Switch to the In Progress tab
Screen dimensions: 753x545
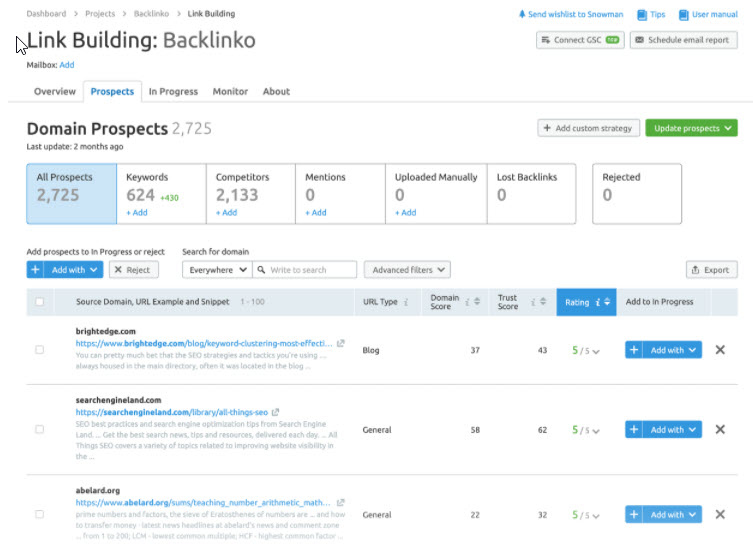tap(173, 91)
